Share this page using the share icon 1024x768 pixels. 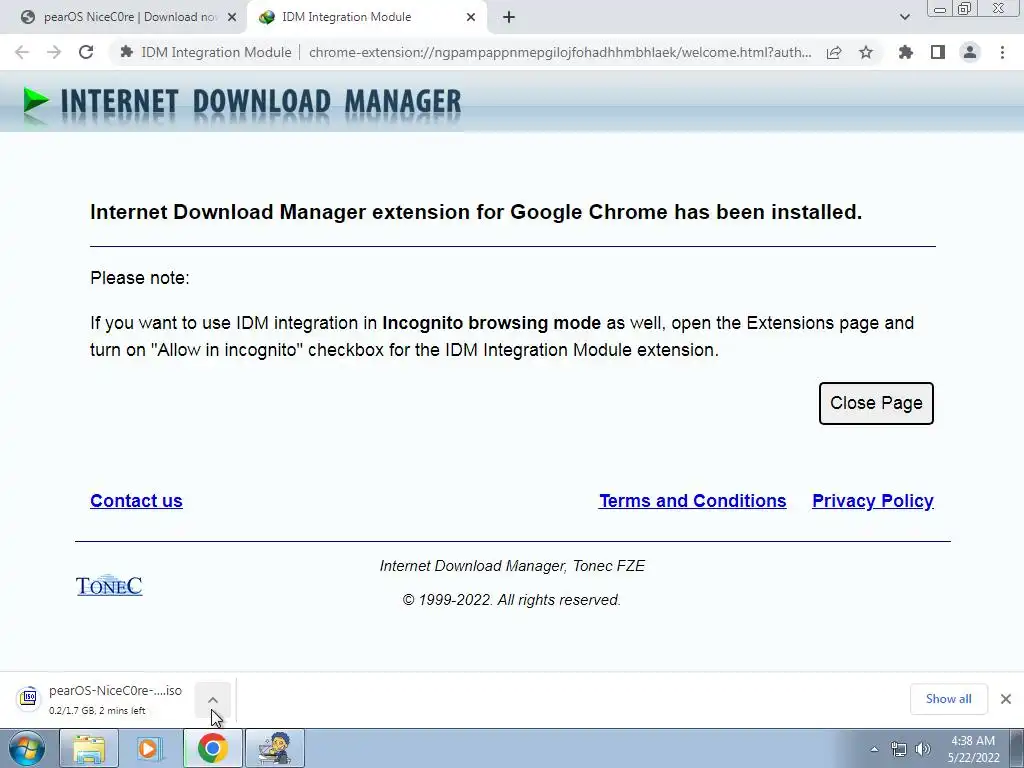(x=834, y=52)
